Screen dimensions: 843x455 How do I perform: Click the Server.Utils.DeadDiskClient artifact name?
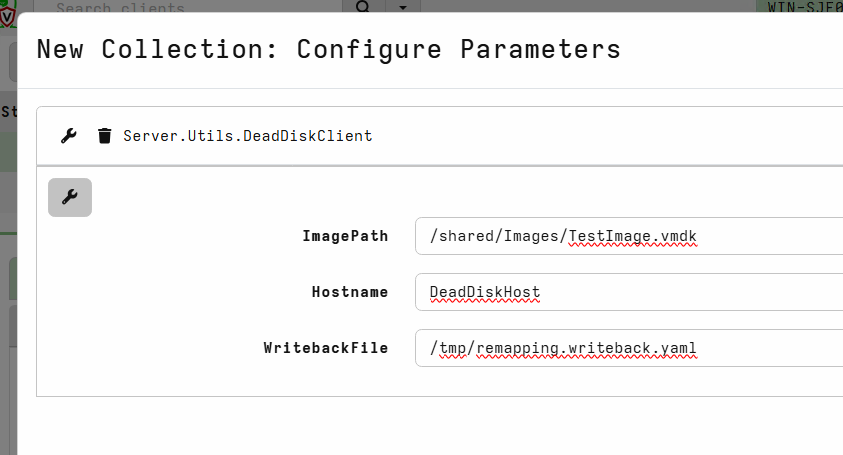click(x=247, y=136)
